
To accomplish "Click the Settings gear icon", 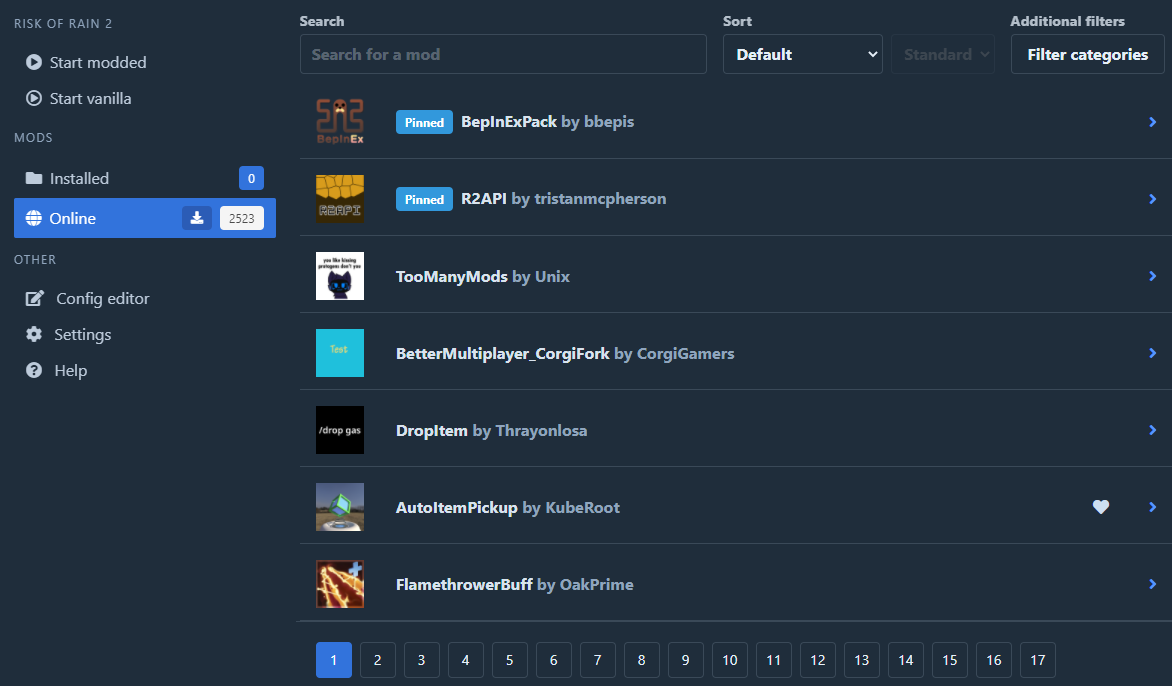I will tap(34, 334).
